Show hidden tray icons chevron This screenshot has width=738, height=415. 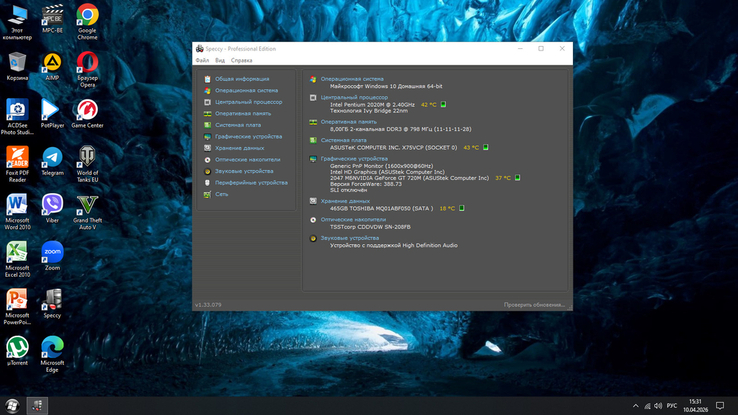[x=635, y=406]
